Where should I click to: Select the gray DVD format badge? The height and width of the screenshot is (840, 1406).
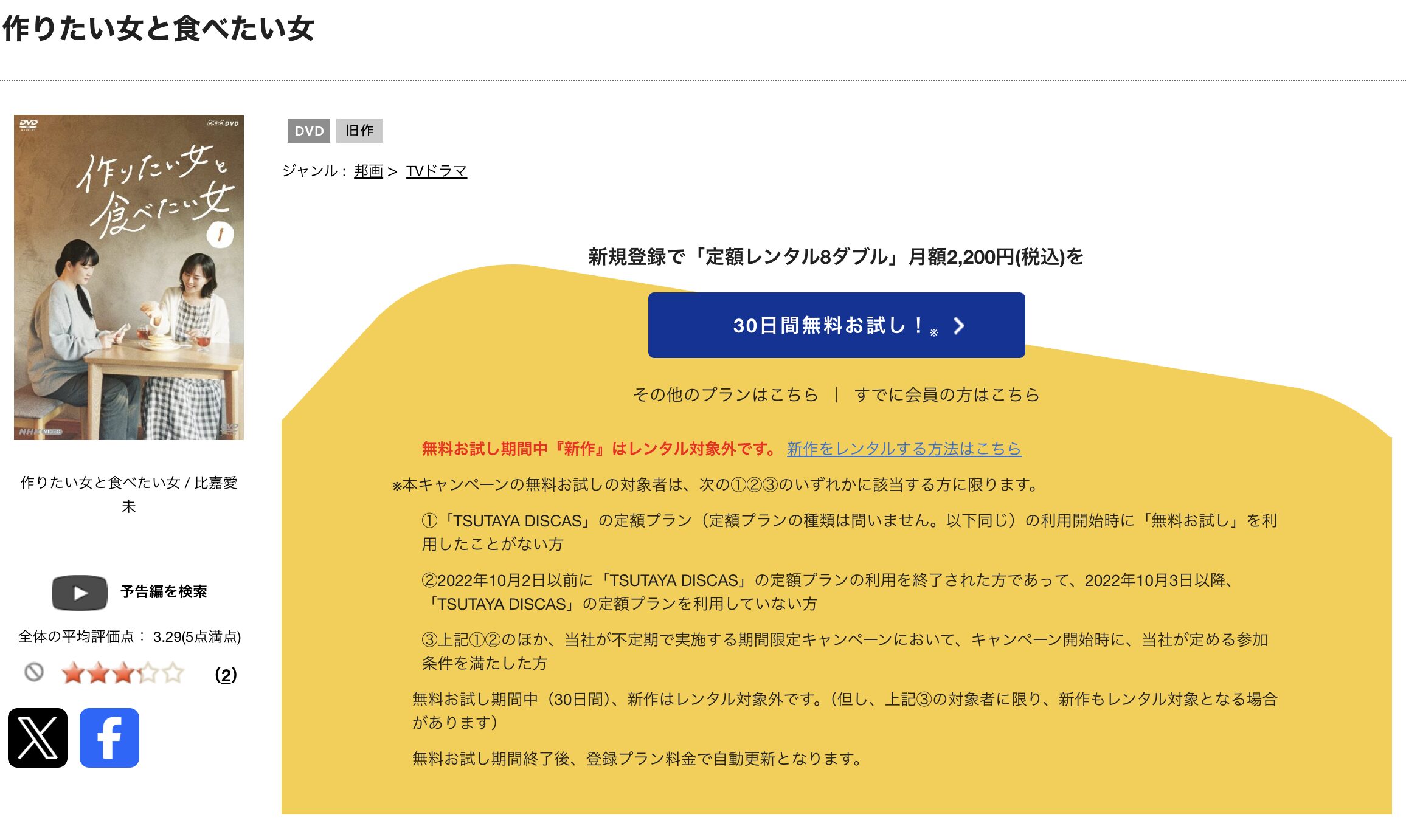310,131
